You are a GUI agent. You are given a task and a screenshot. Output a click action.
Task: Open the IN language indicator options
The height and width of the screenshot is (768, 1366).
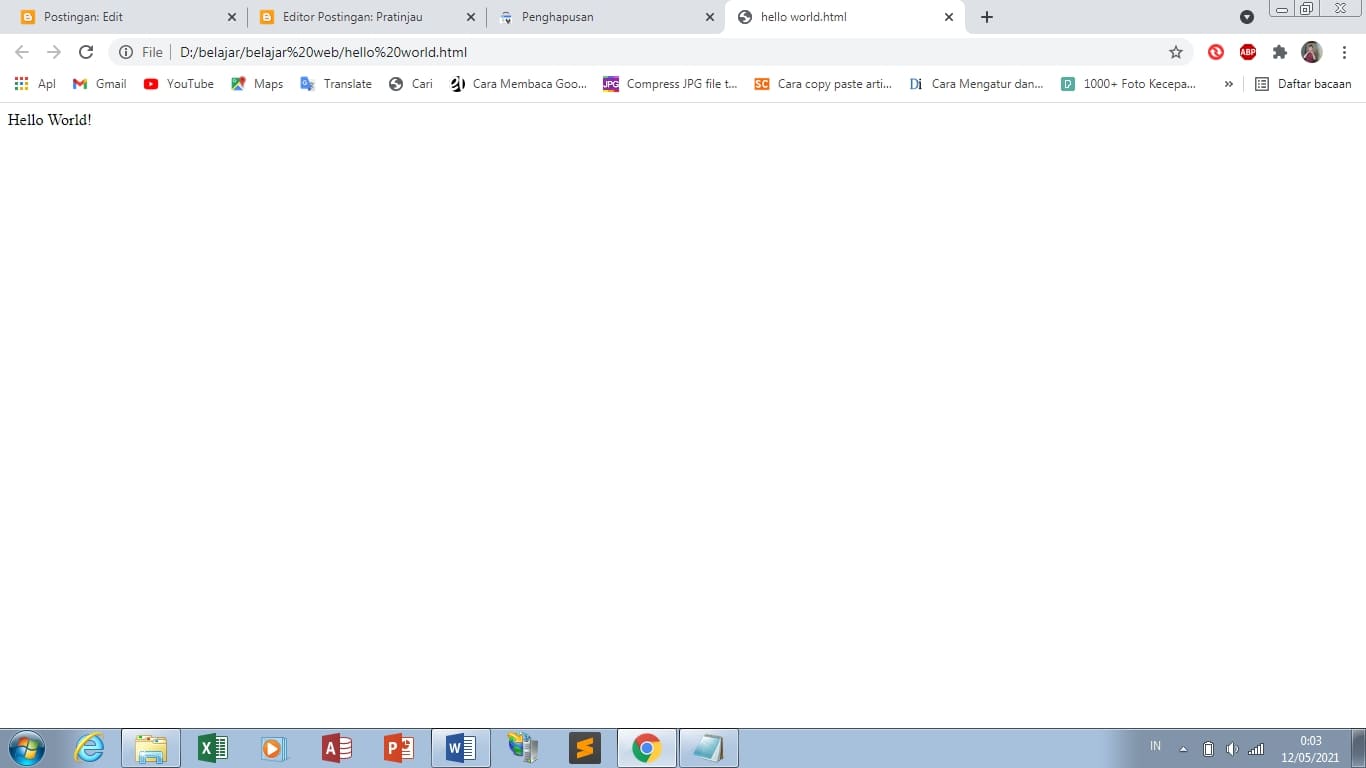click(x=1154, y=745)
